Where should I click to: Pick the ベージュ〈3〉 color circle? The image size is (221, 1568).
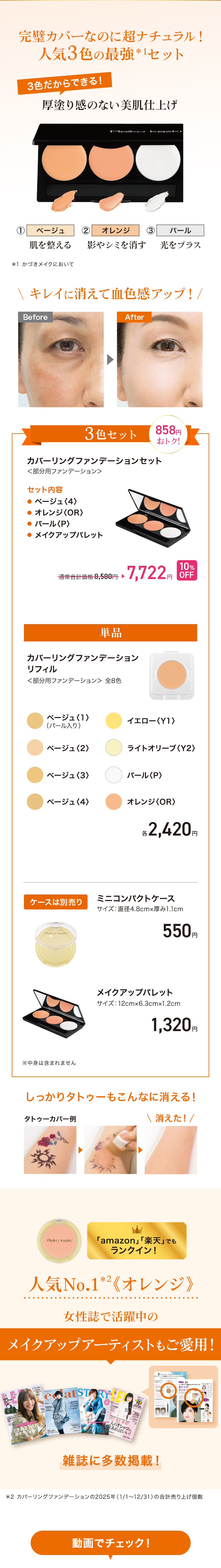pos(35,774)
